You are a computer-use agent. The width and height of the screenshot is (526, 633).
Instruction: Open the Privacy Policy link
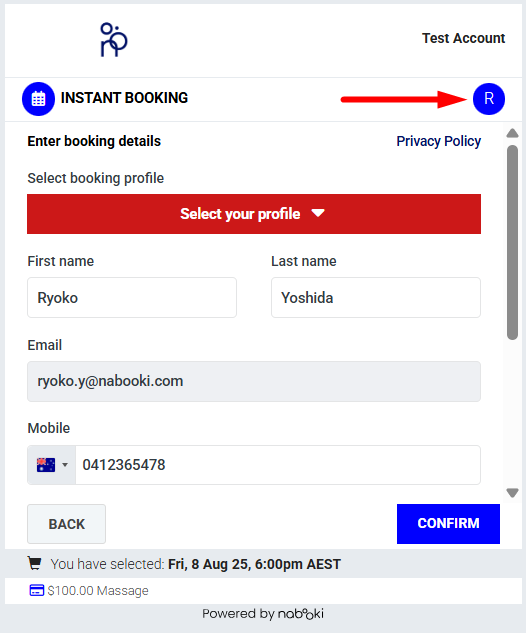point(438,141)
